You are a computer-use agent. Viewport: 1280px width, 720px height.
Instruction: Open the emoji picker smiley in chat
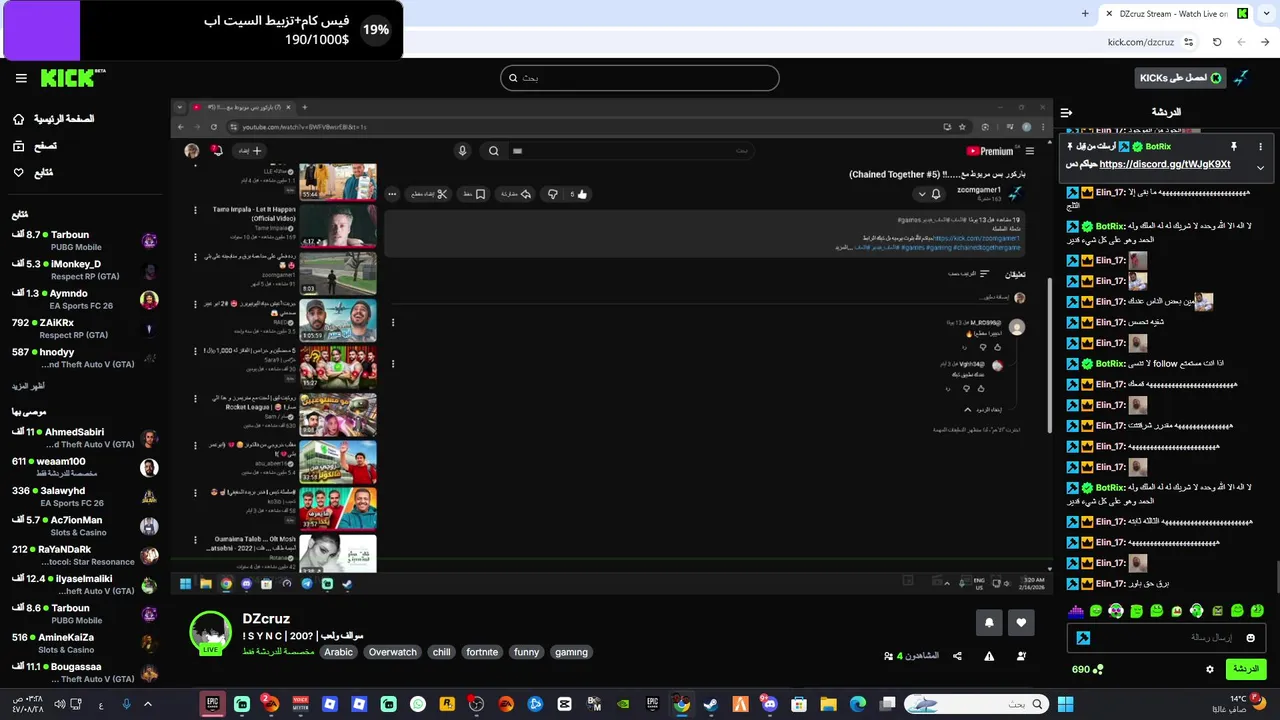click(1250, 637)
